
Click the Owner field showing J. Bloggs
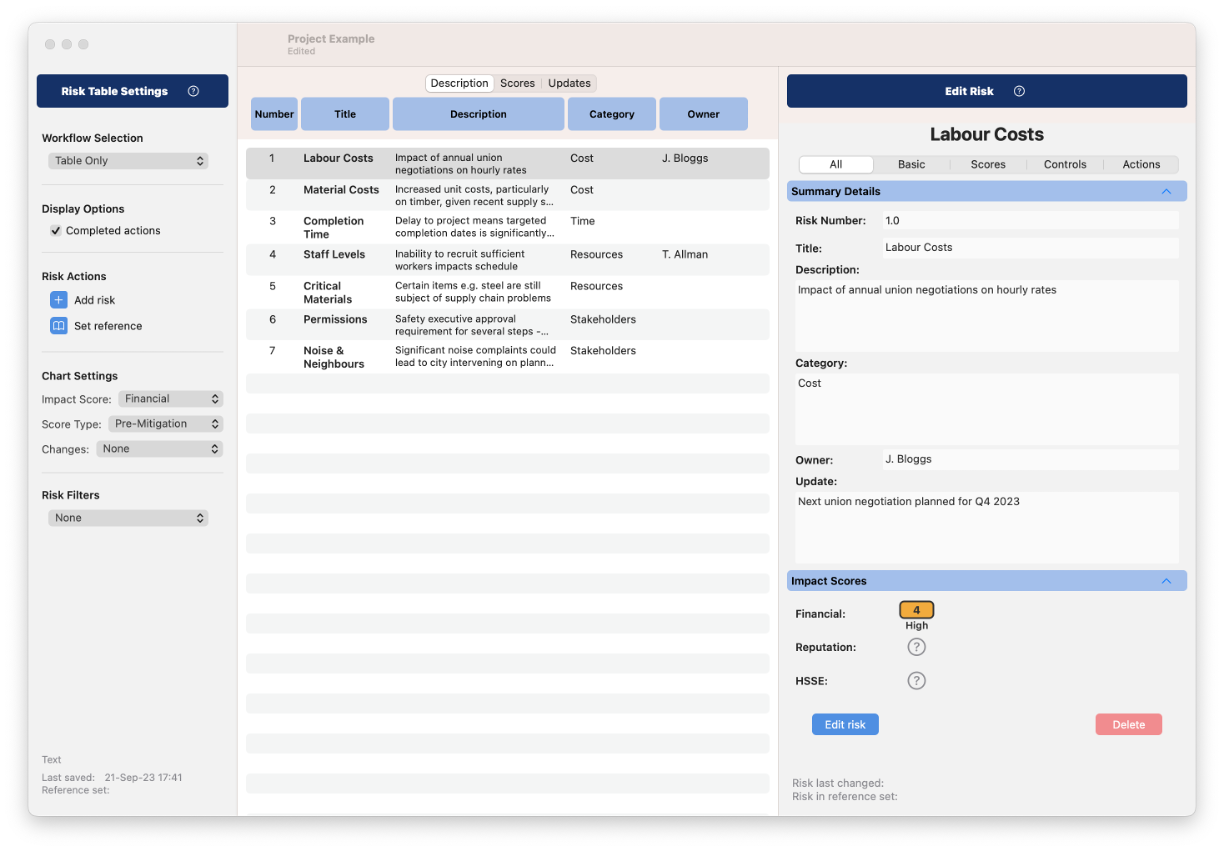tap(1029, 459)
